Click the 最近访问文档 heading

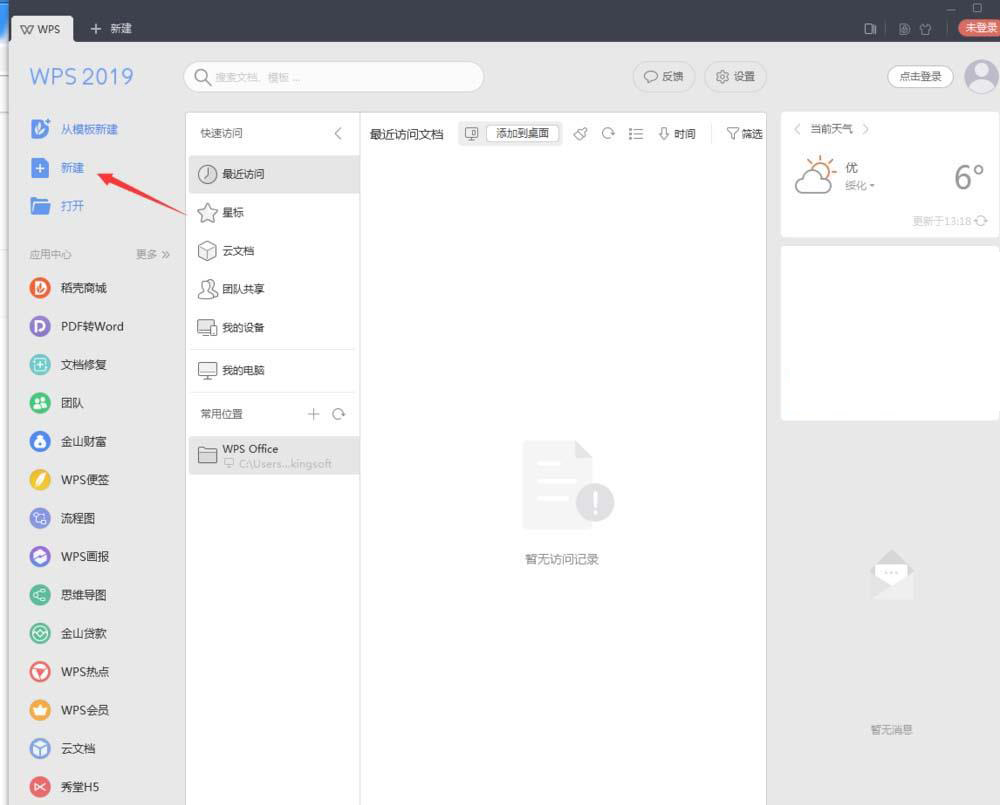[x=407, y=134]
